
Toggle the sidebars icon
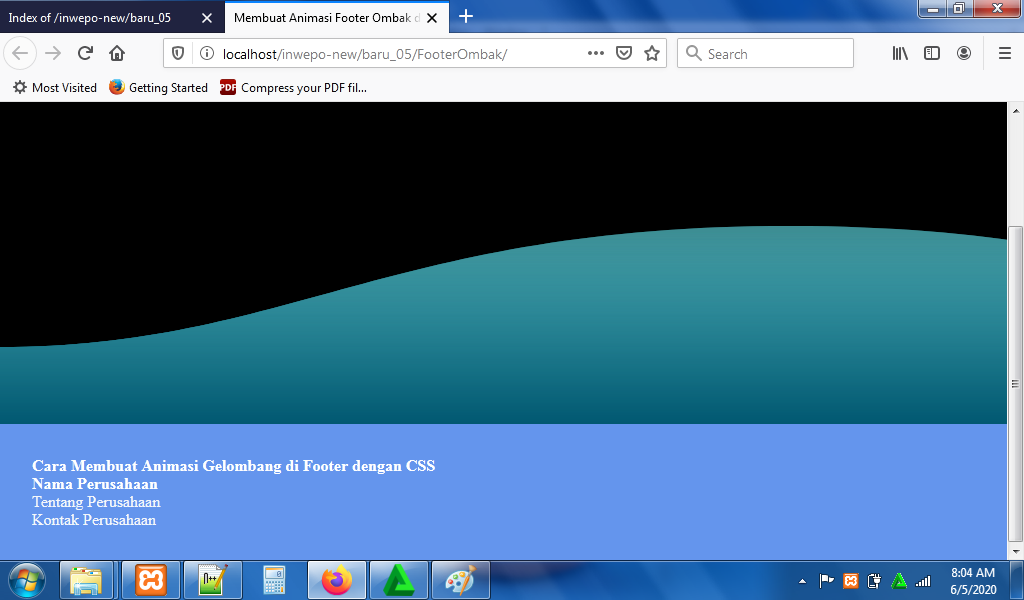932,54
